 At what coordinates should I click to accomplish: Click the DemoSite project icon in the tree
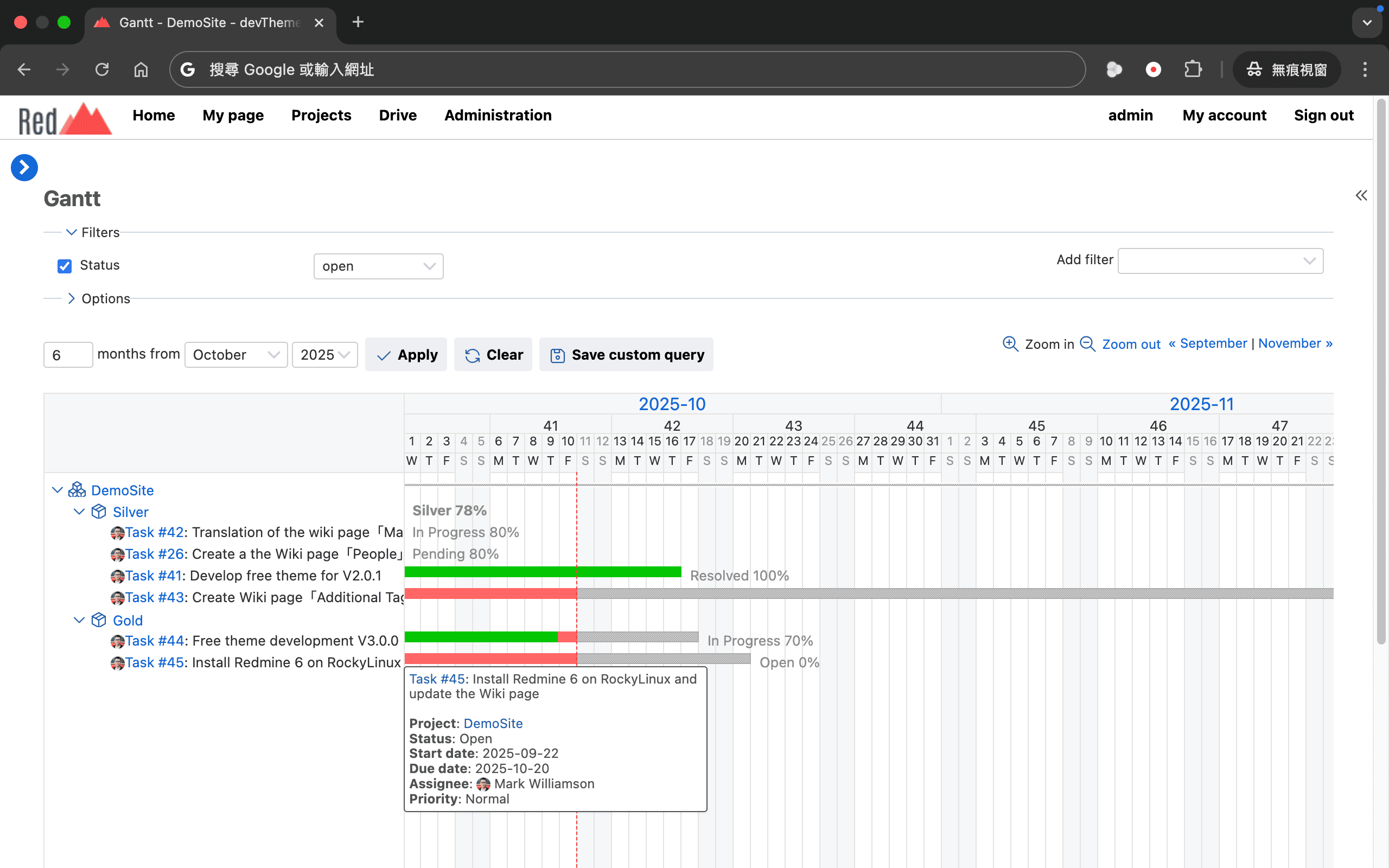pos(77,490)
